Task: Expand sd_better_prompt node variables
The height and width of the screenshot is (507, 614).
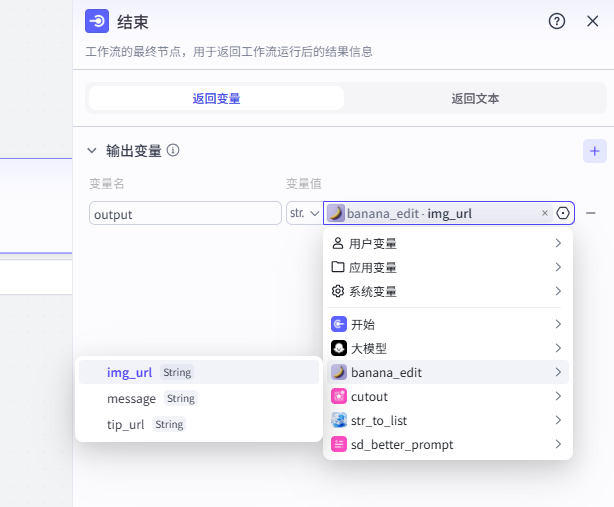Action: 447,444
